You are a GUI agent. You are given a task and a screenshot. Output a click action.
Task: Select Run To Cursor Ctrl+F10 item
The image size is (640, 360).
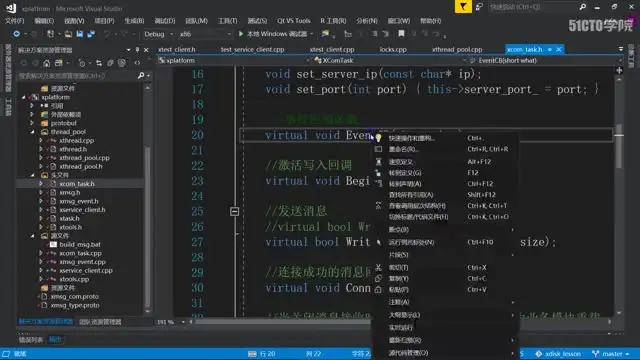[x=445, y=242]
